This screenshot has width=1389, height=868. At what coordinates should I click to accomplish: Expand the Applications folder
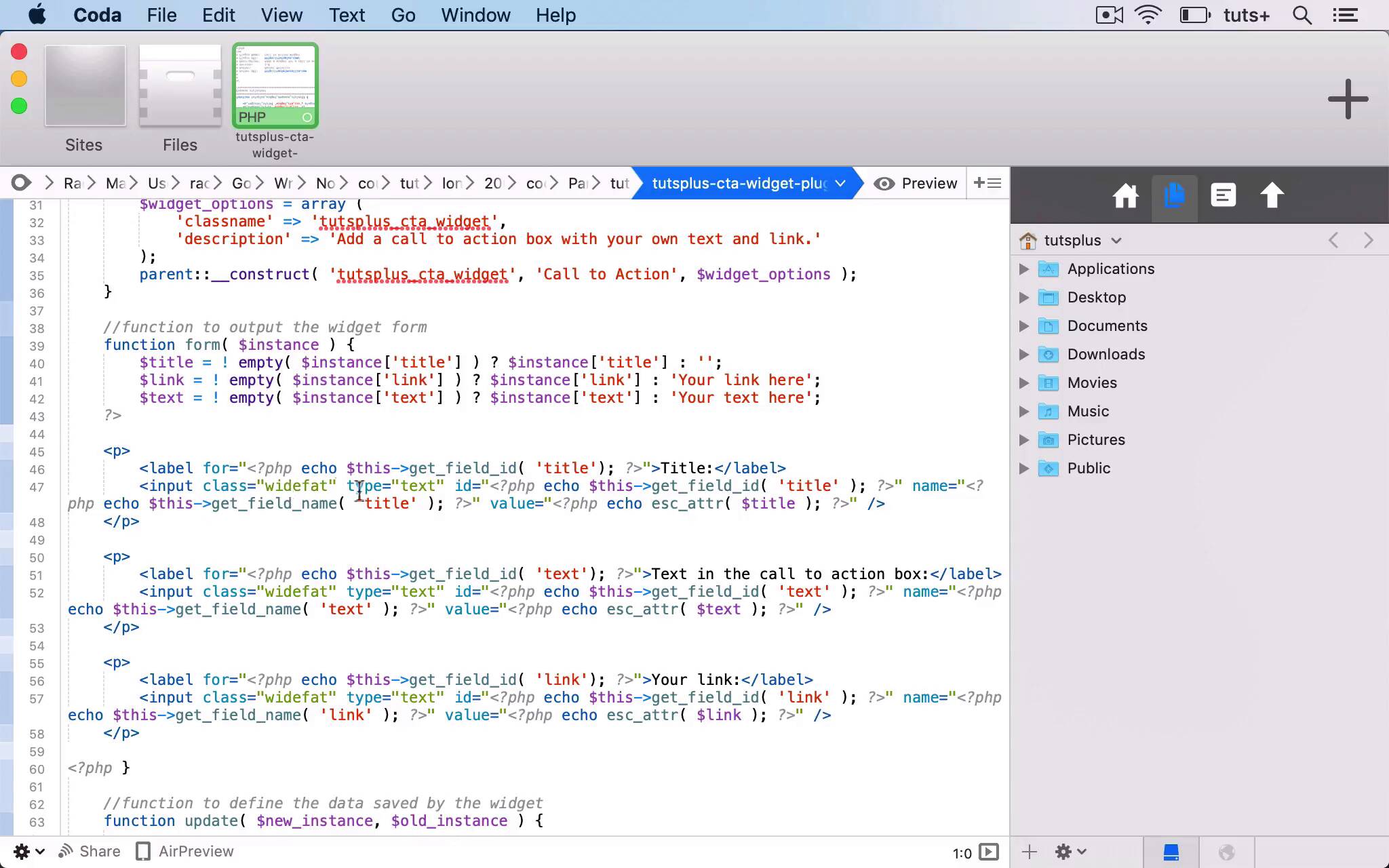(1024, 269)
